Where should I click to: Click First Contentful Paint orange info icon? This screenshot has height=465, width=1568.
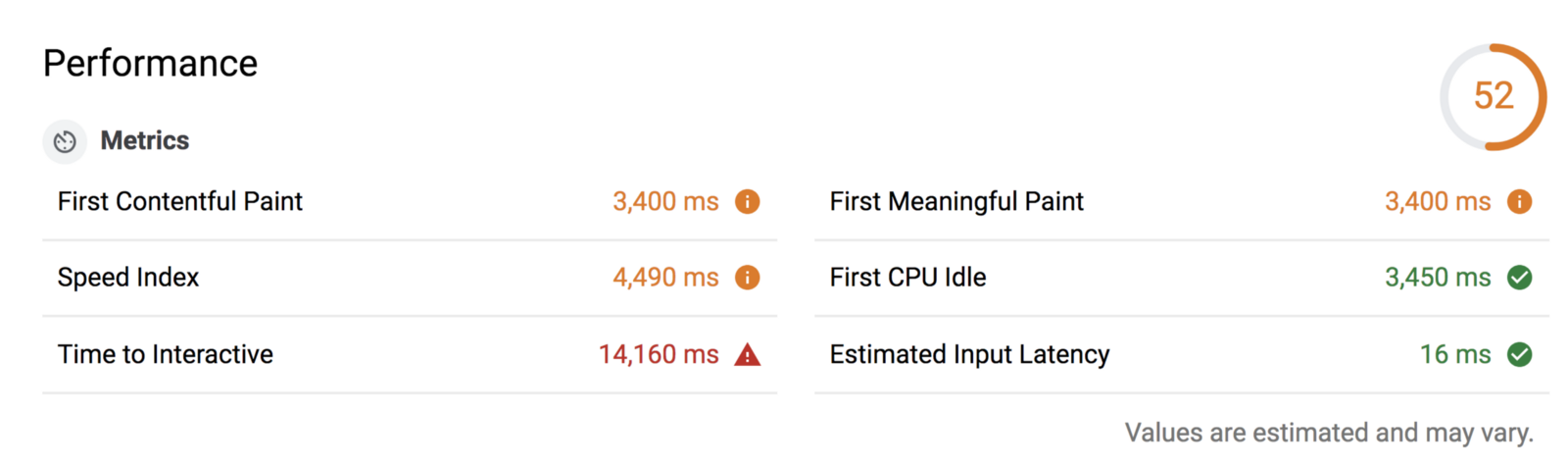pyautogui.click(x=748, y=201)
